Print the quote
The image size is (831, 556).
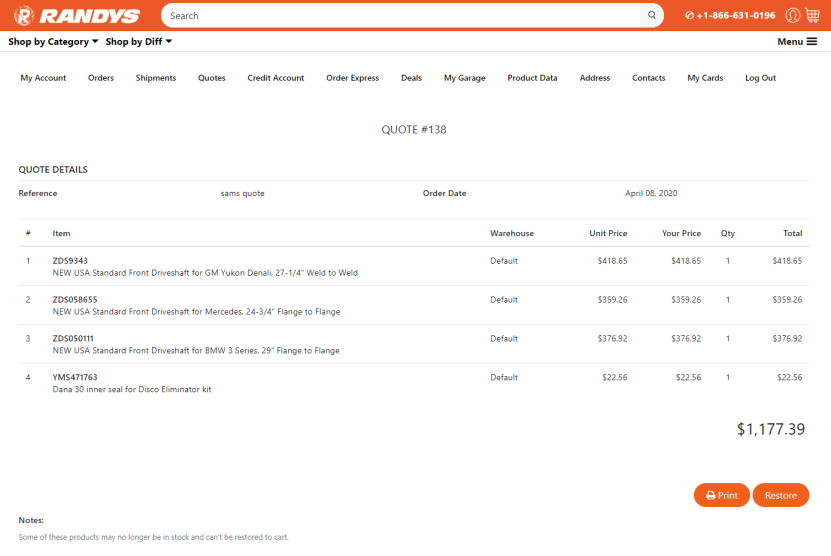pyautogui.click(x=721, y=495)
